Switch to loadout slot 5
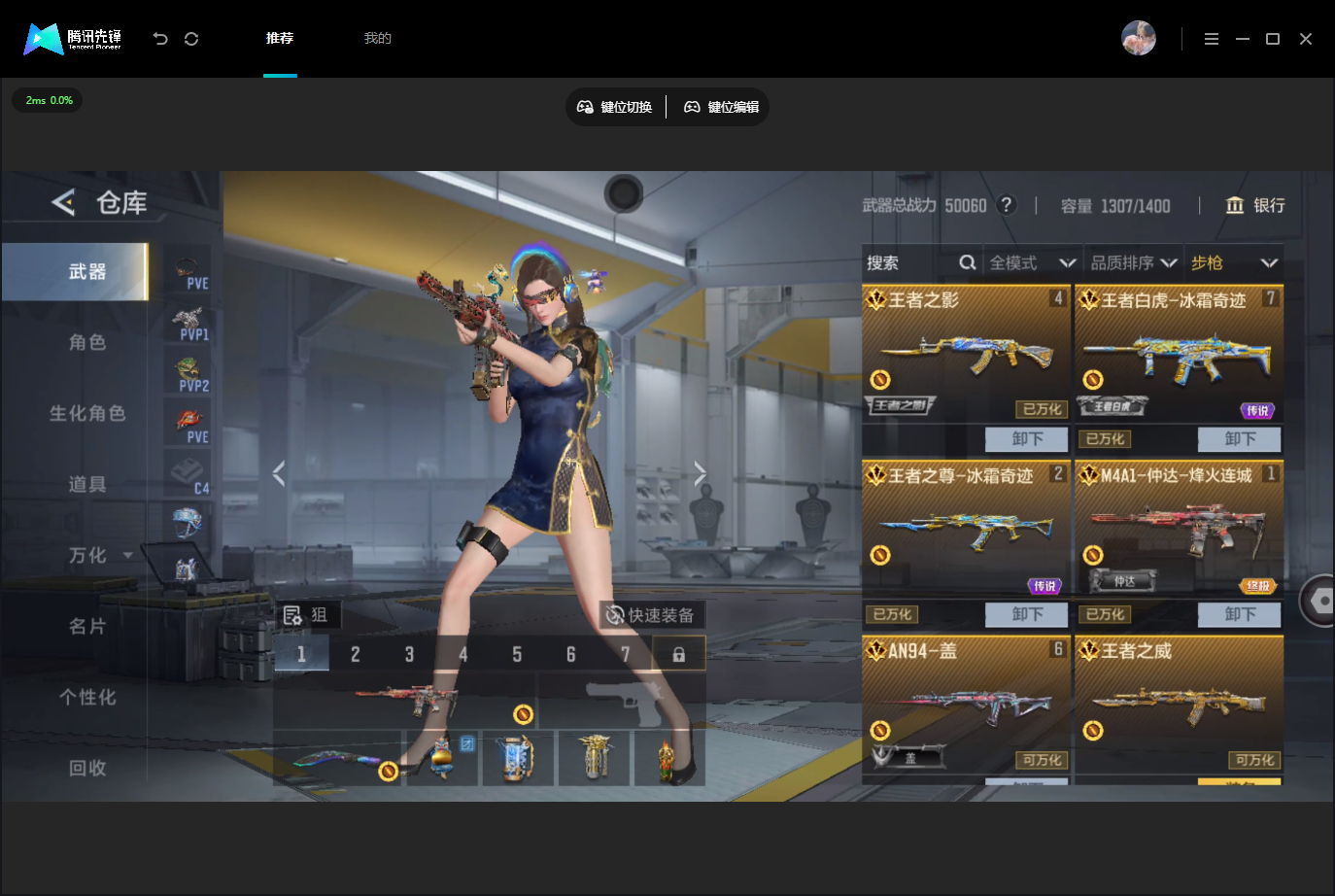The height and width of the screenshot is (896, 1335). tap(517, 654)
